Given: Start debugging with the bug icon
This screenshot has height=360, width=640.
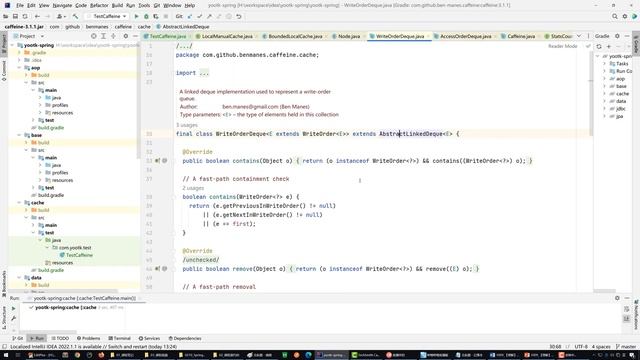Looking at the screenshot, I should (x=146, y=16).
